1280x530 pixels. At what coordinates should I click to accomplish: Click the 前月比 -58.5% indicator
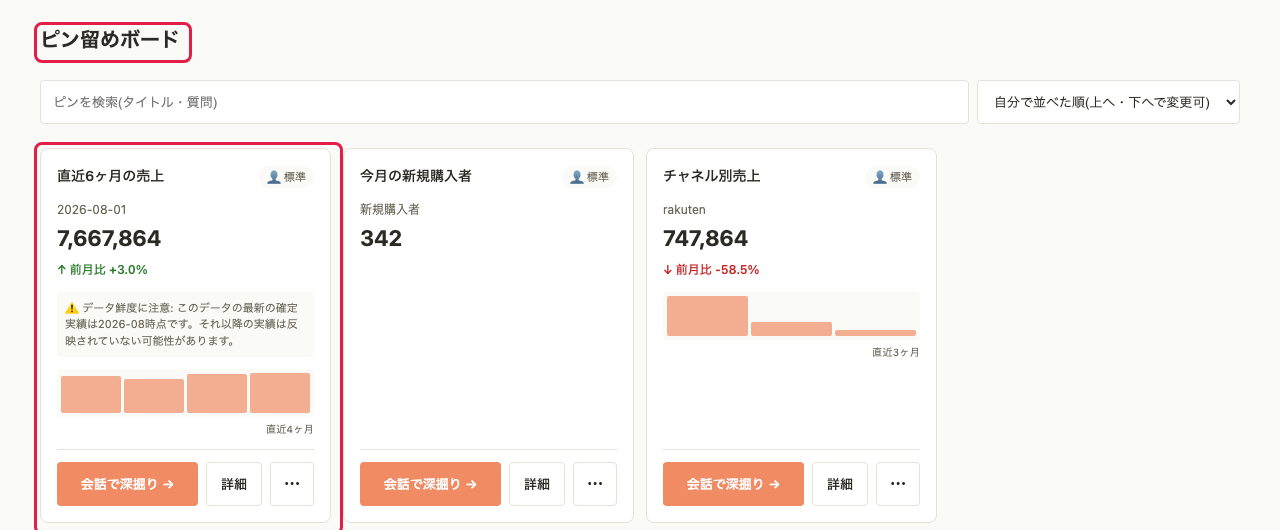[x=711, y=270]
